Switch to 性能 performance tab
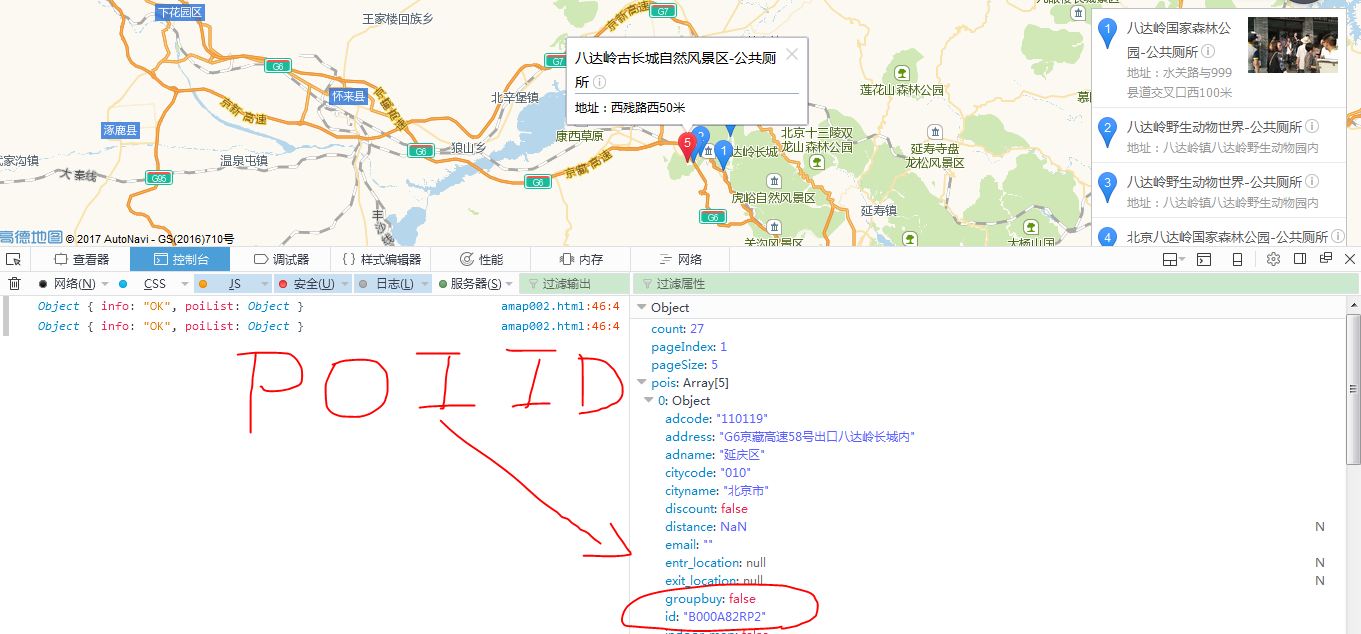Screen dimensions: 1361x634 (480, 259)
